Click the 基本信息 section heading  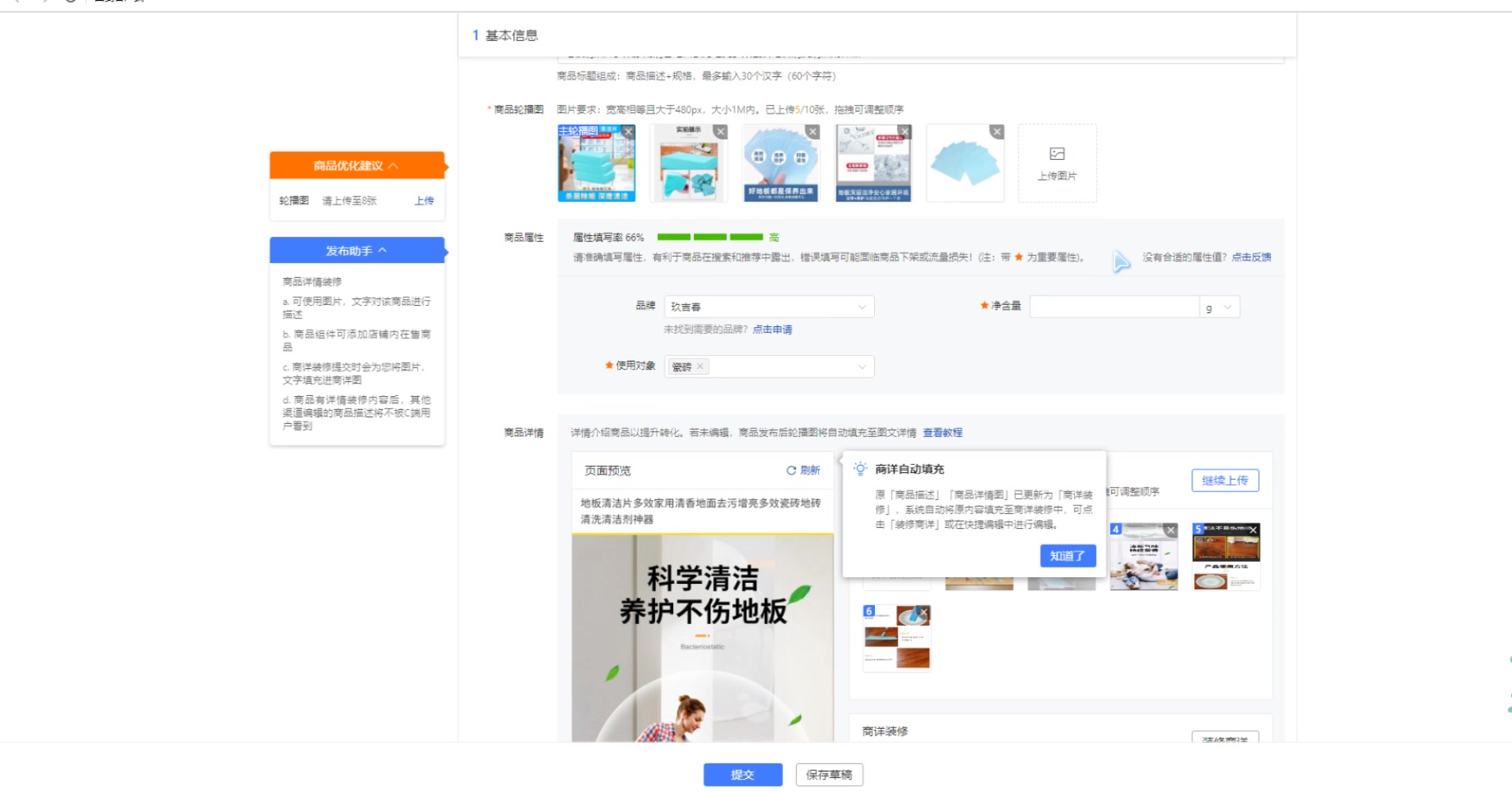click(512, 35)
